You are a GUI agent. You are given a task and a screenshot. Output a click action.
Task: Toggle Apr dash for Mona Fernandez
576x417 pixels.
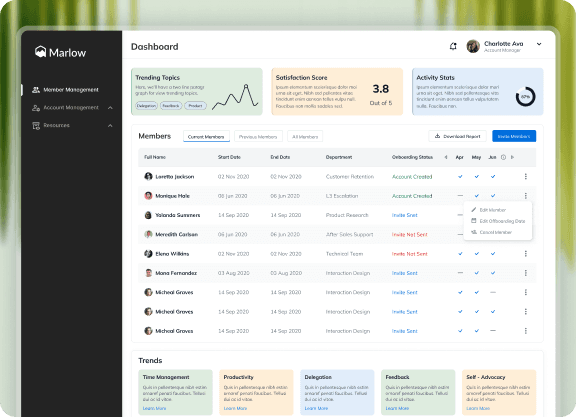[x=460, y=273]
